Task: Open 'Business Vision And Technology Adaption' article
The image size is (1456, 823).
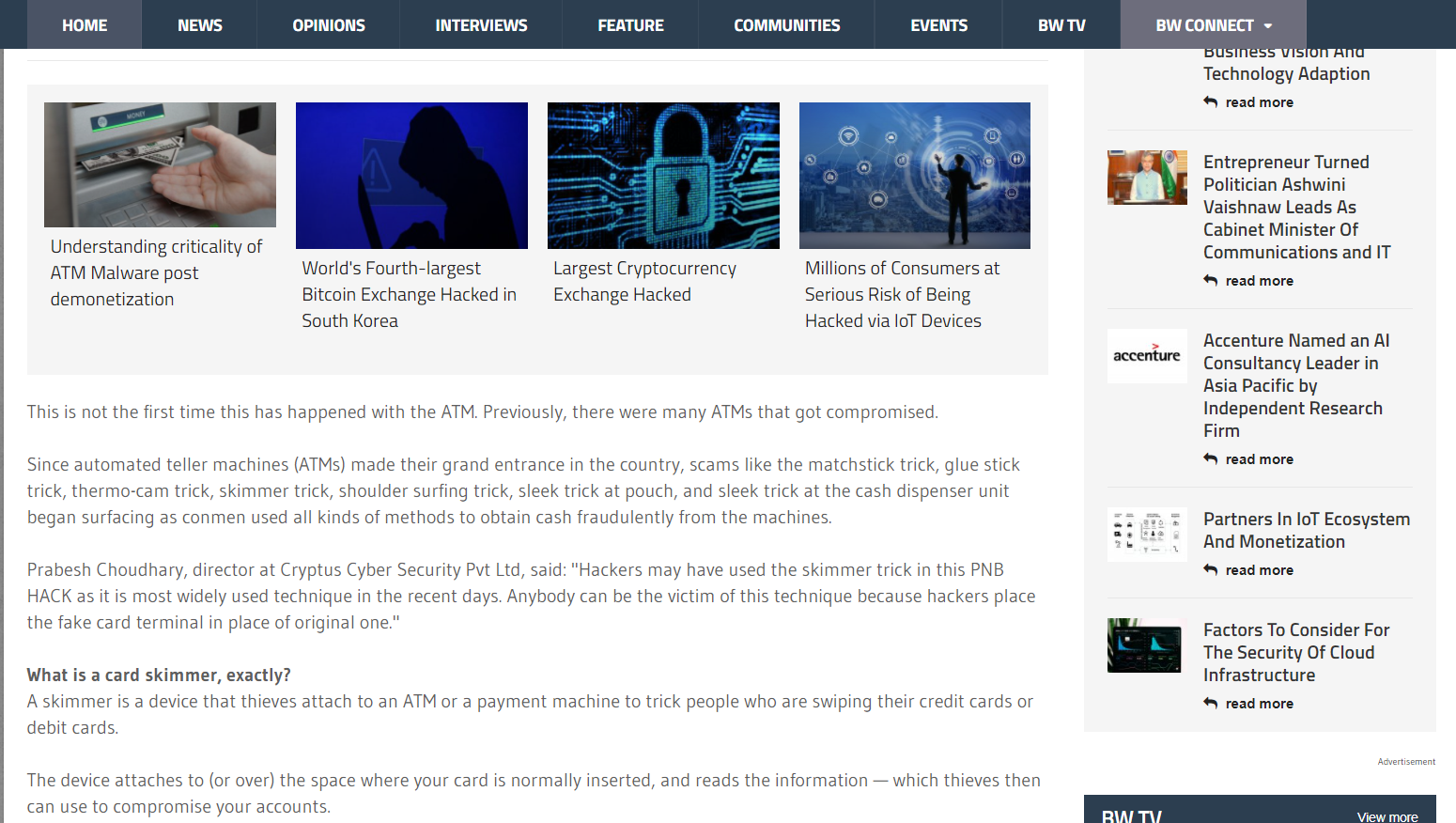Action: [1286, 65]
